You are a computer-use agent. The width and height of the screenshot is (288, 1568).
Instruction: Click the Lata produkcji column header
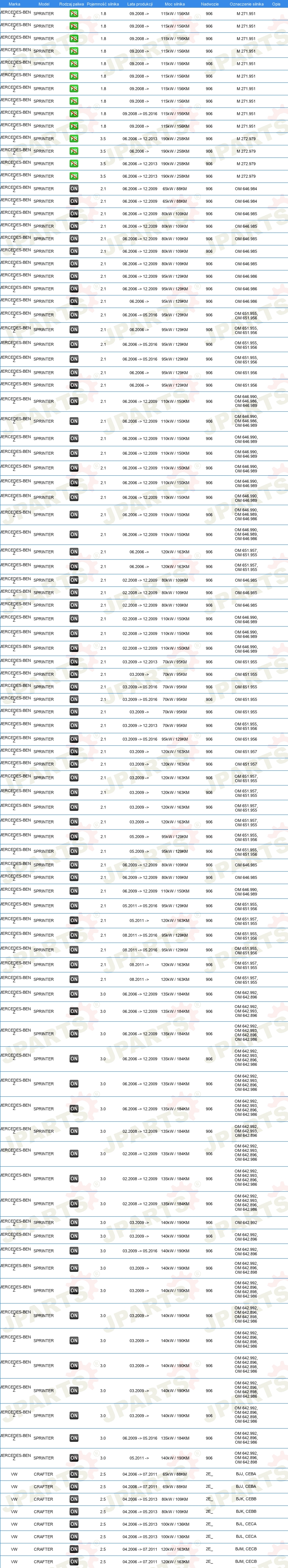[140, 4]
